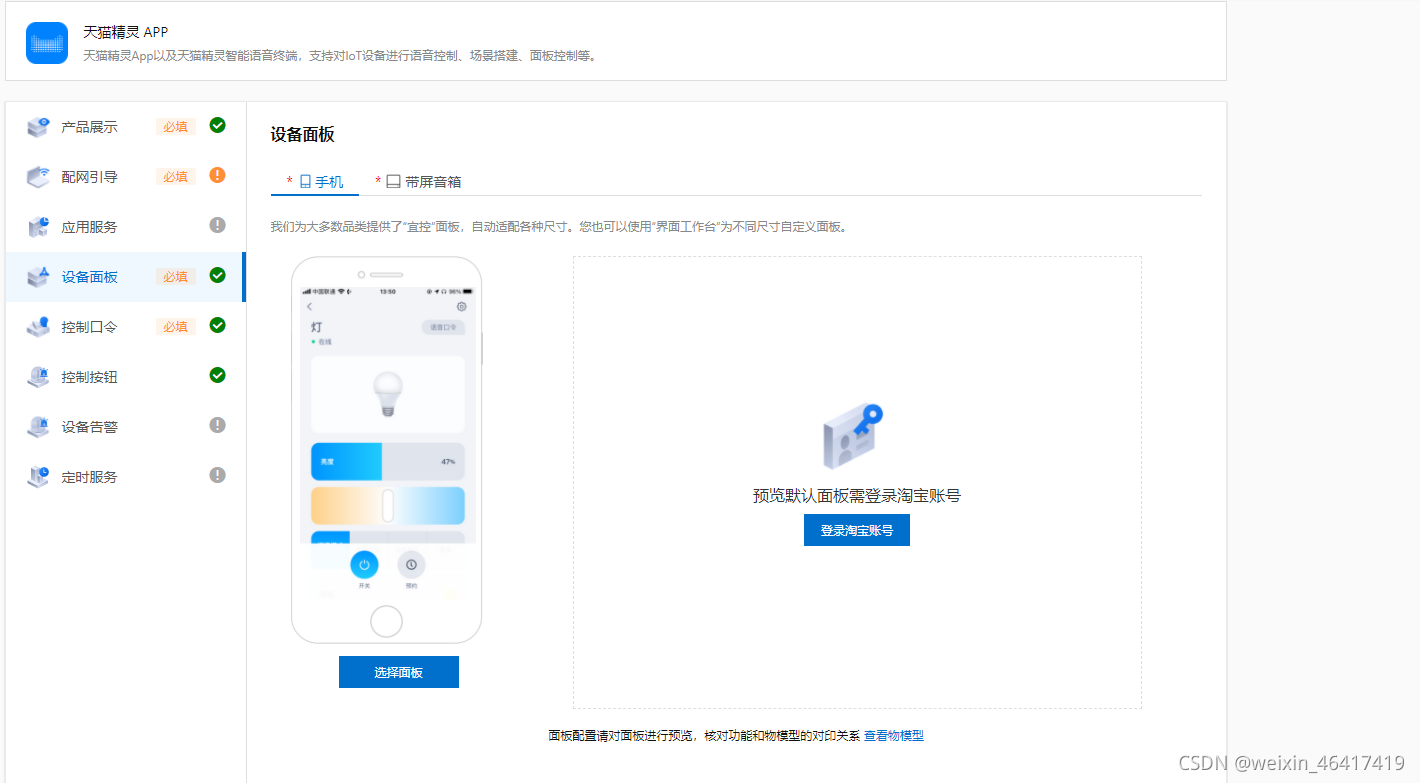Click orange warning status next to 配网引导
The width and height of the screenshot is (1420, 783).
[x=217, y=175]
